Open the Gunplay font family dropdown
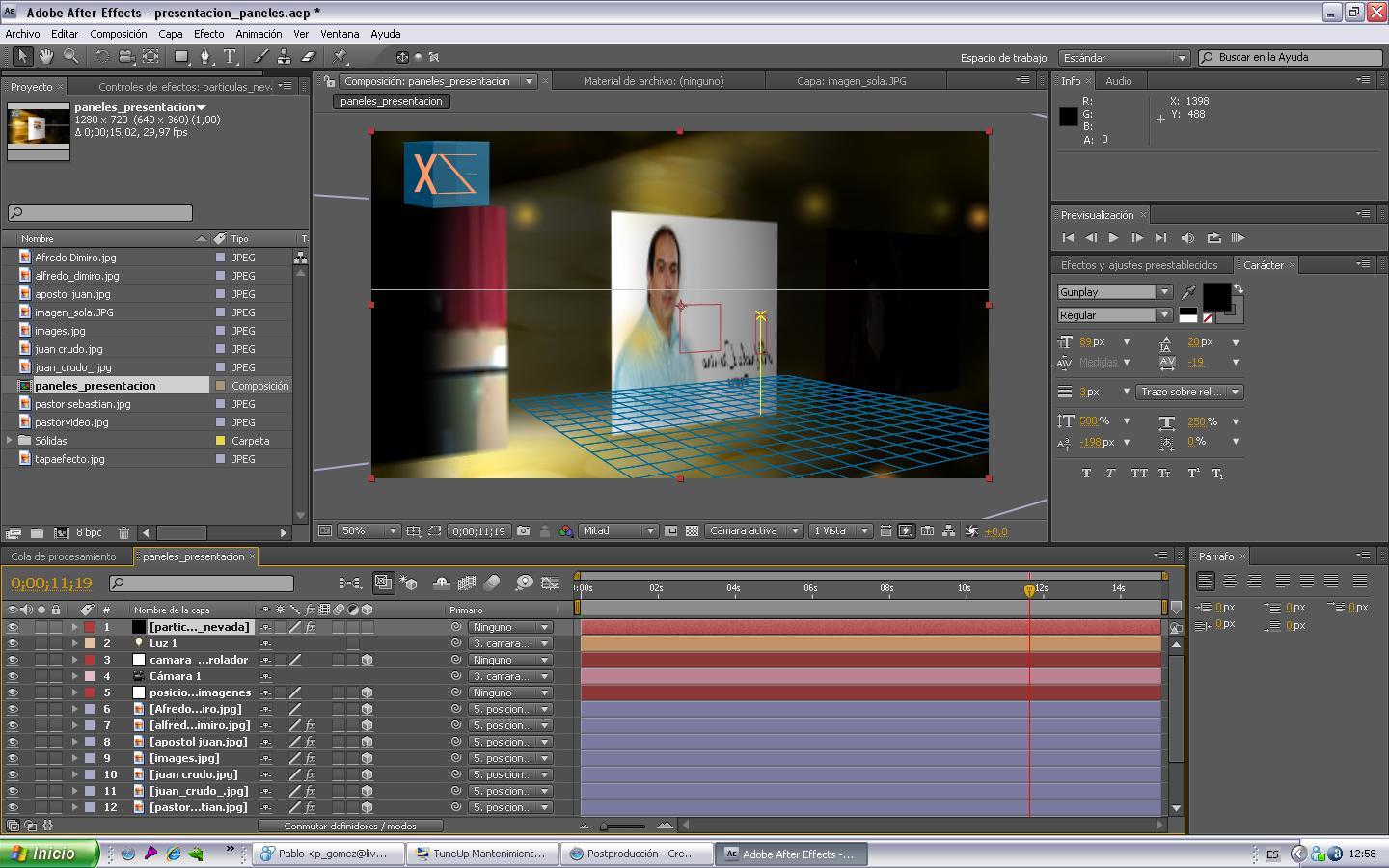The height and width of the screenshot is (868, 1389). [x=1115, y=292]
